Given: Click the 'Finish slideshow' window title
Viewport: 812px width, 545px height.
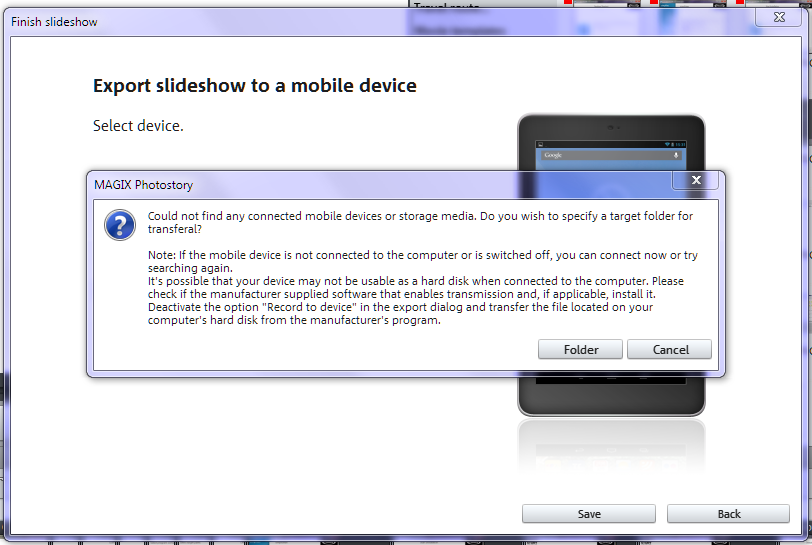Looking at the screenshot, I should click(x=54, y=22).
